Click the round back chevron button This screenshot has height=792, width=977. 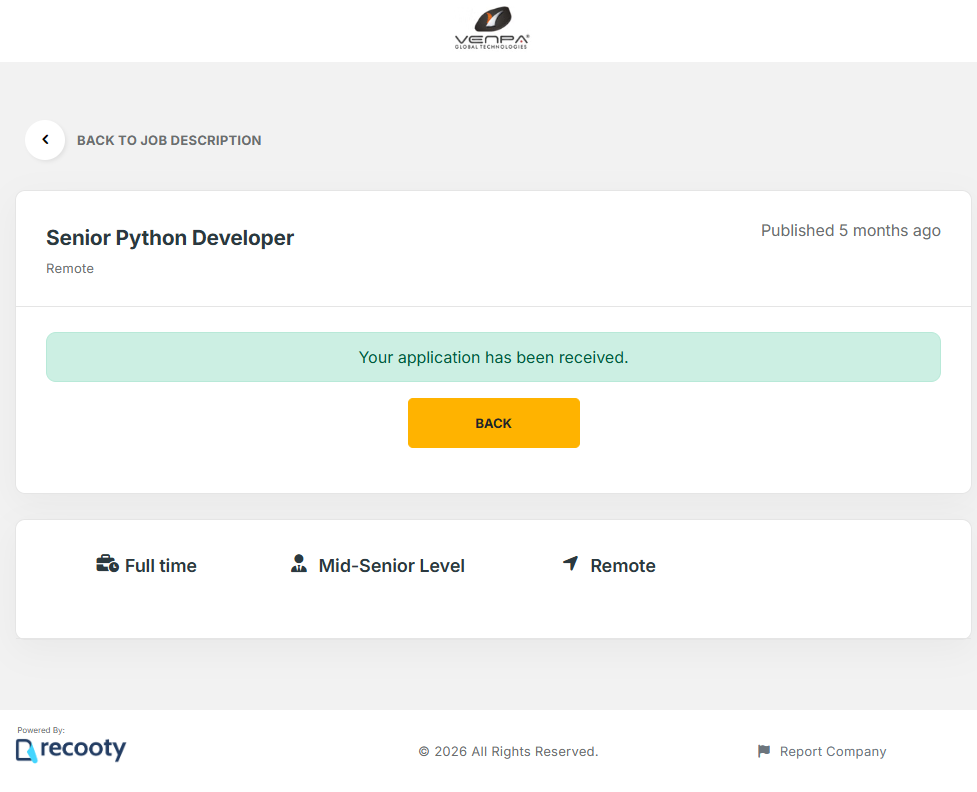pos(45,140)
